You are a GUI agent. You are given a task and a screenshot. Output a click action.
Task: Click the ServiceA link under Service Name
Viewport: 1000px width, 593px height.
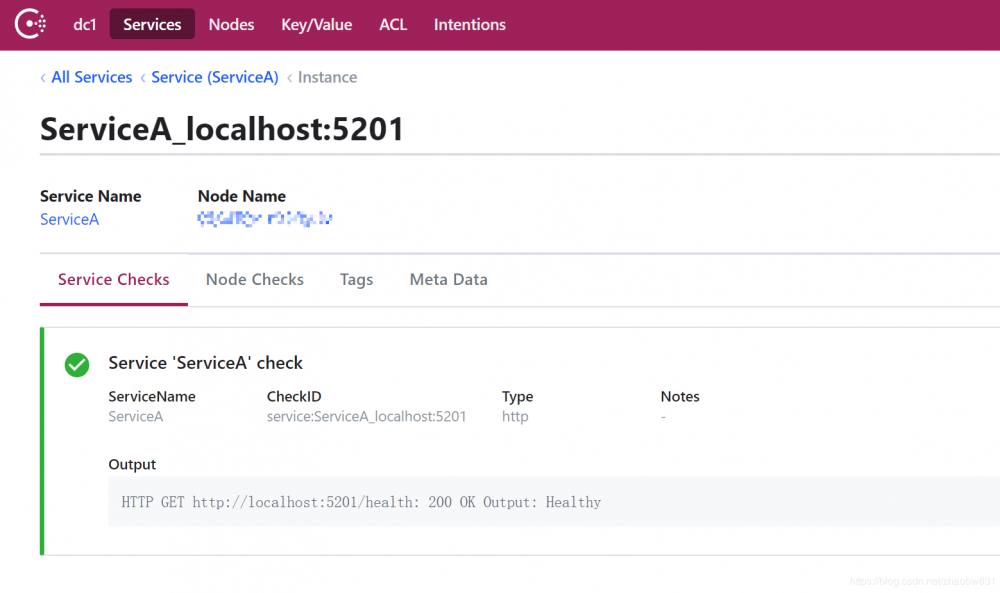pyautogui.click(x=69, y=219)
